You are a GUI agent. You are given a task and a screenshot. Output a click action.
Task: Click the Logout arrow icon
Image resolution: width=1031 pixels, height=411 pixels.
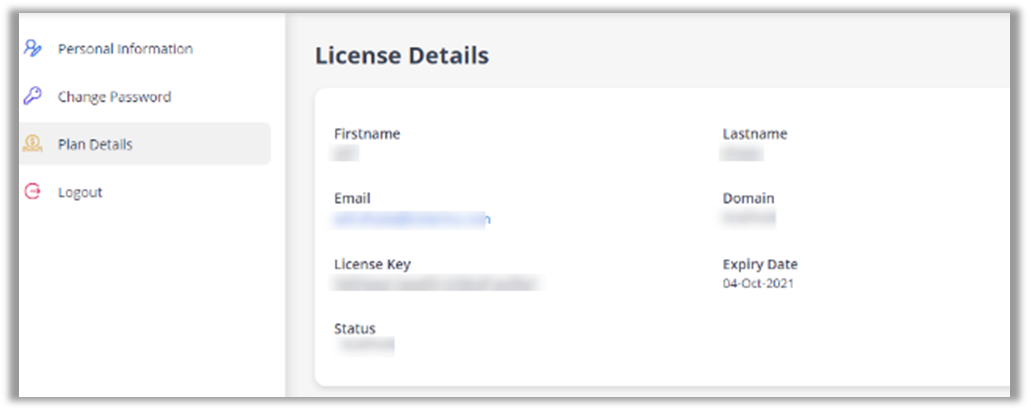pyautogui.click(x=33, y=192)
